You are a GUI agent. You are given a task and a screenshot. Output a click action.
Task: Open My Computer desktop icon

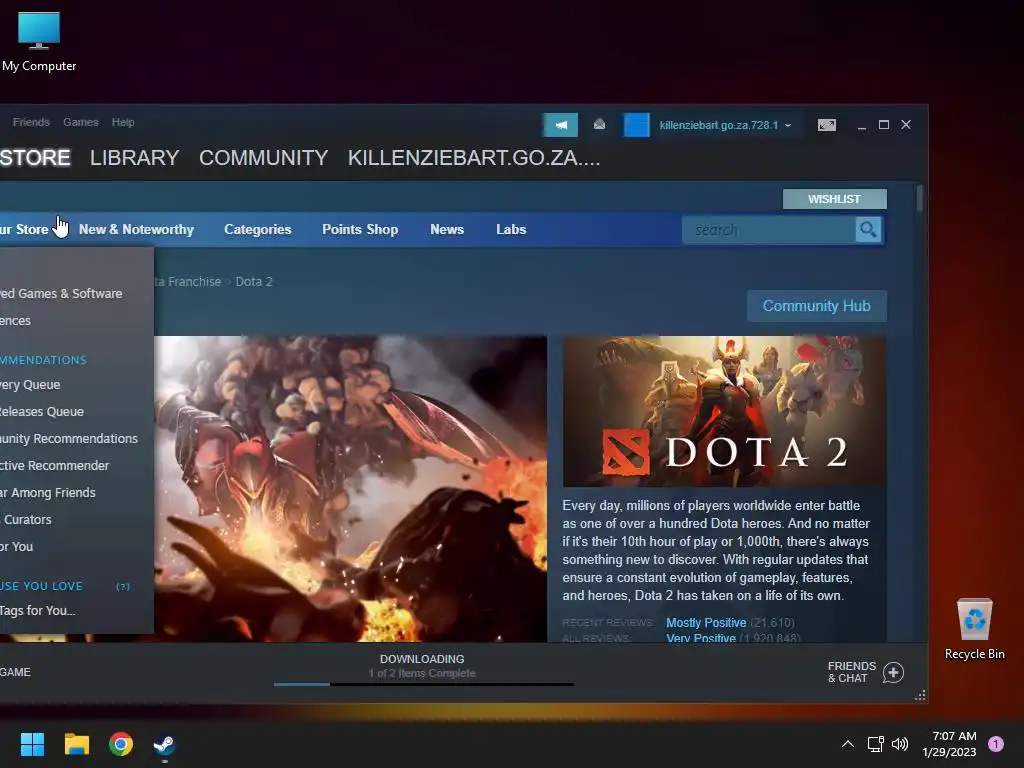(x=39, y=42)
